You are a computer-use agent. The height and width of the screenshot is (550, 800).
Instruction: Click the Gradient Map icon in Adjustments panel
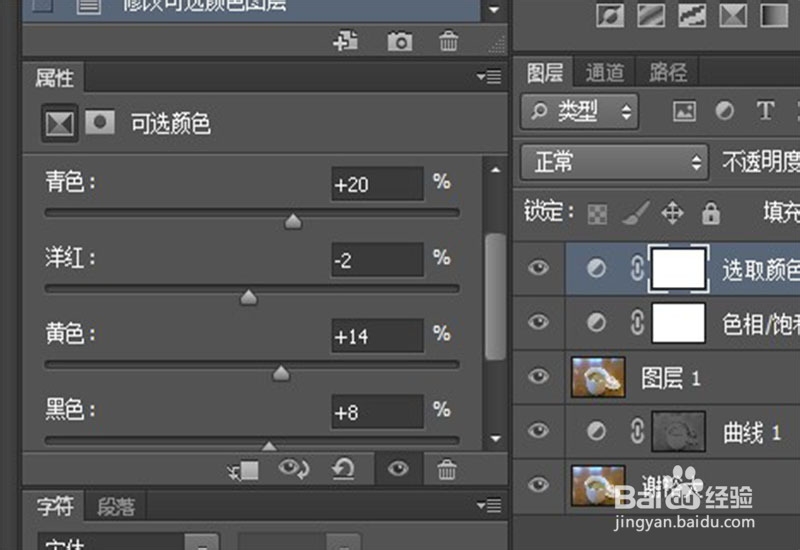[774, 15]
